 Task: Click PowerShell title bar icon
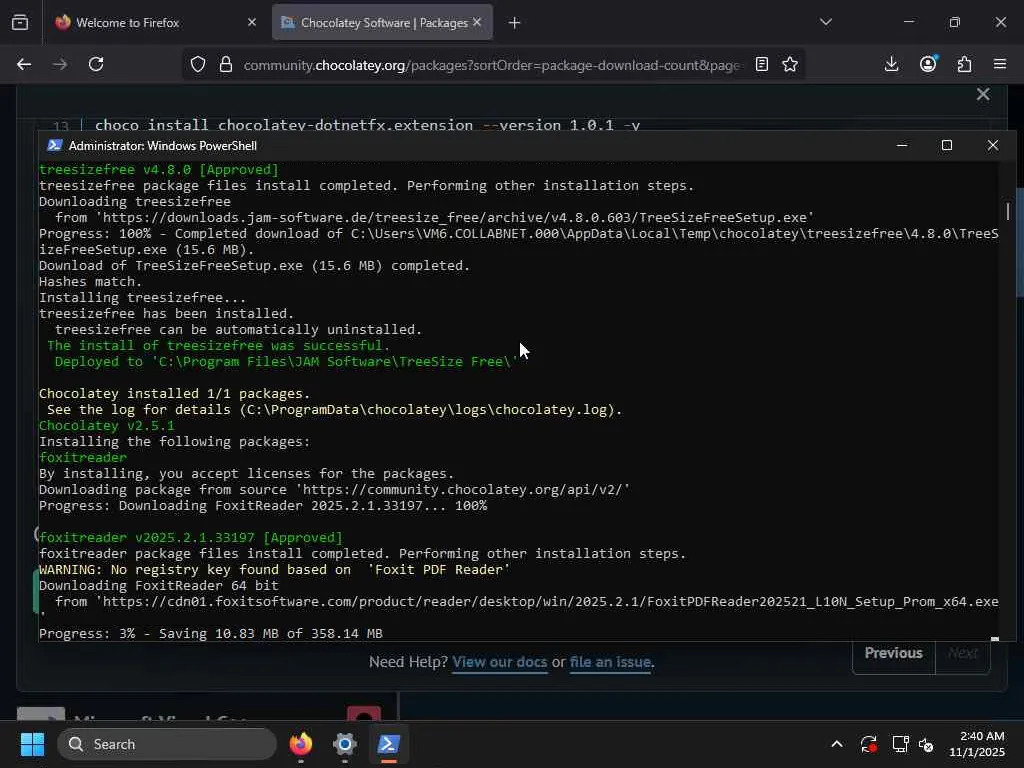click(x=55, y=145)
